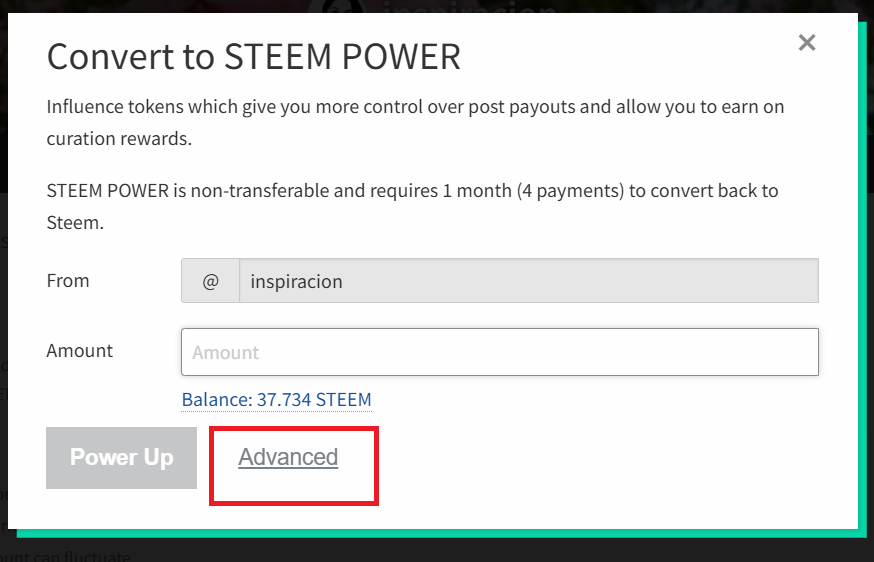874x562 pixels.
Task: Click the green shadow edge under the dialog
Action: pyautogui.click(x=440, y=533)
